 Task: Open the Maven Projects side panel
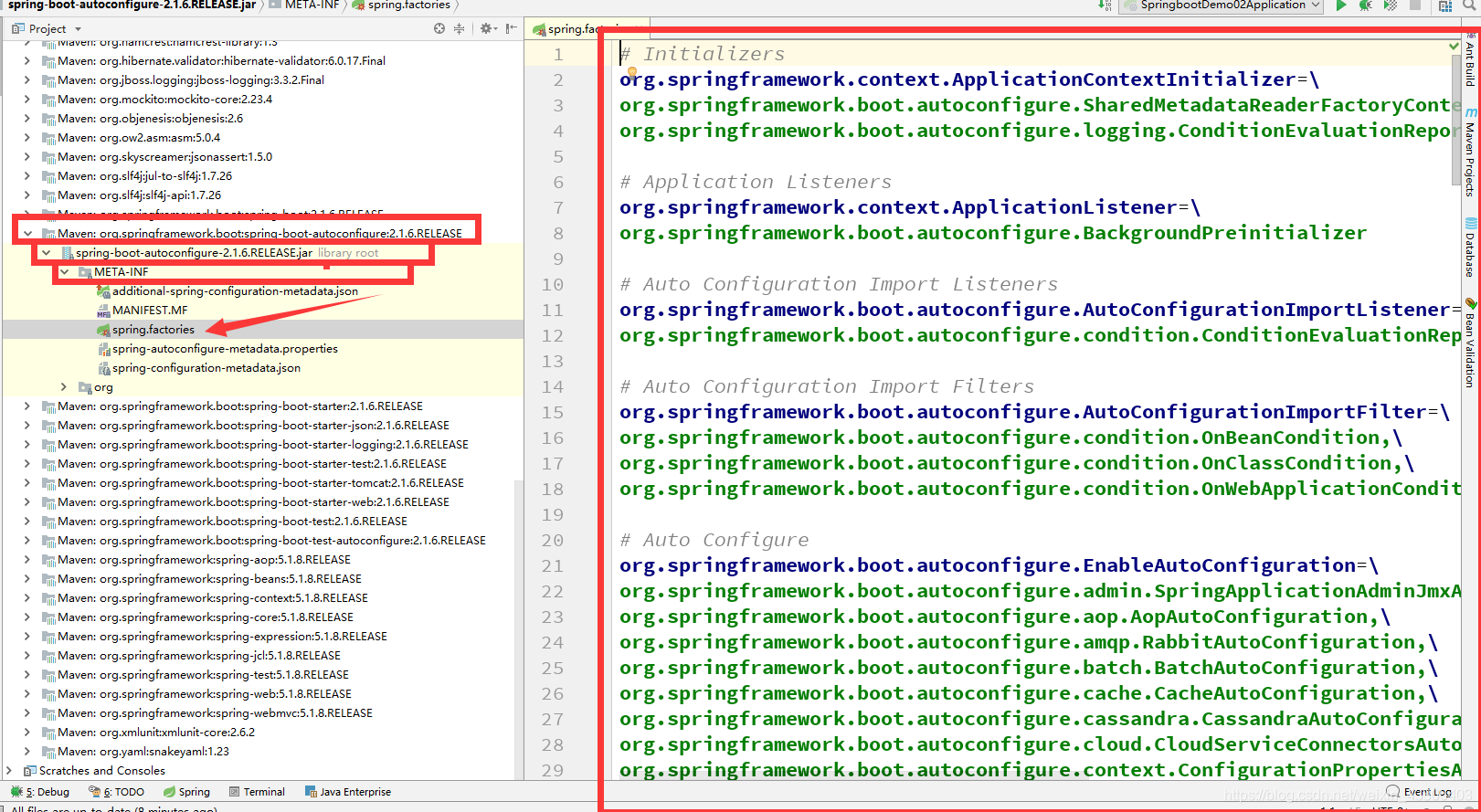1470,152
